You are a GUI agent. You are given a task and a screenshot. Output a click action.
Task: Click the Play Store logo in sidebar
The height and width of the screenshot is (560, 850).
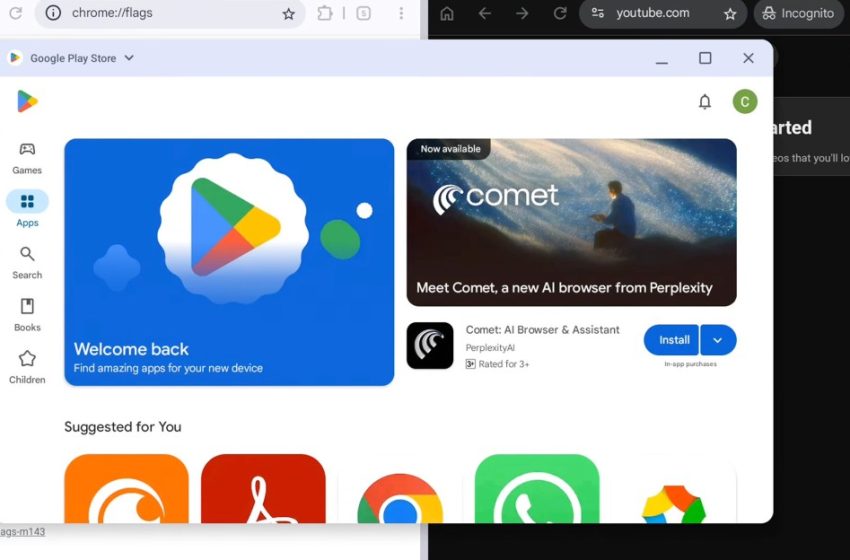click(x=27, y=101)
